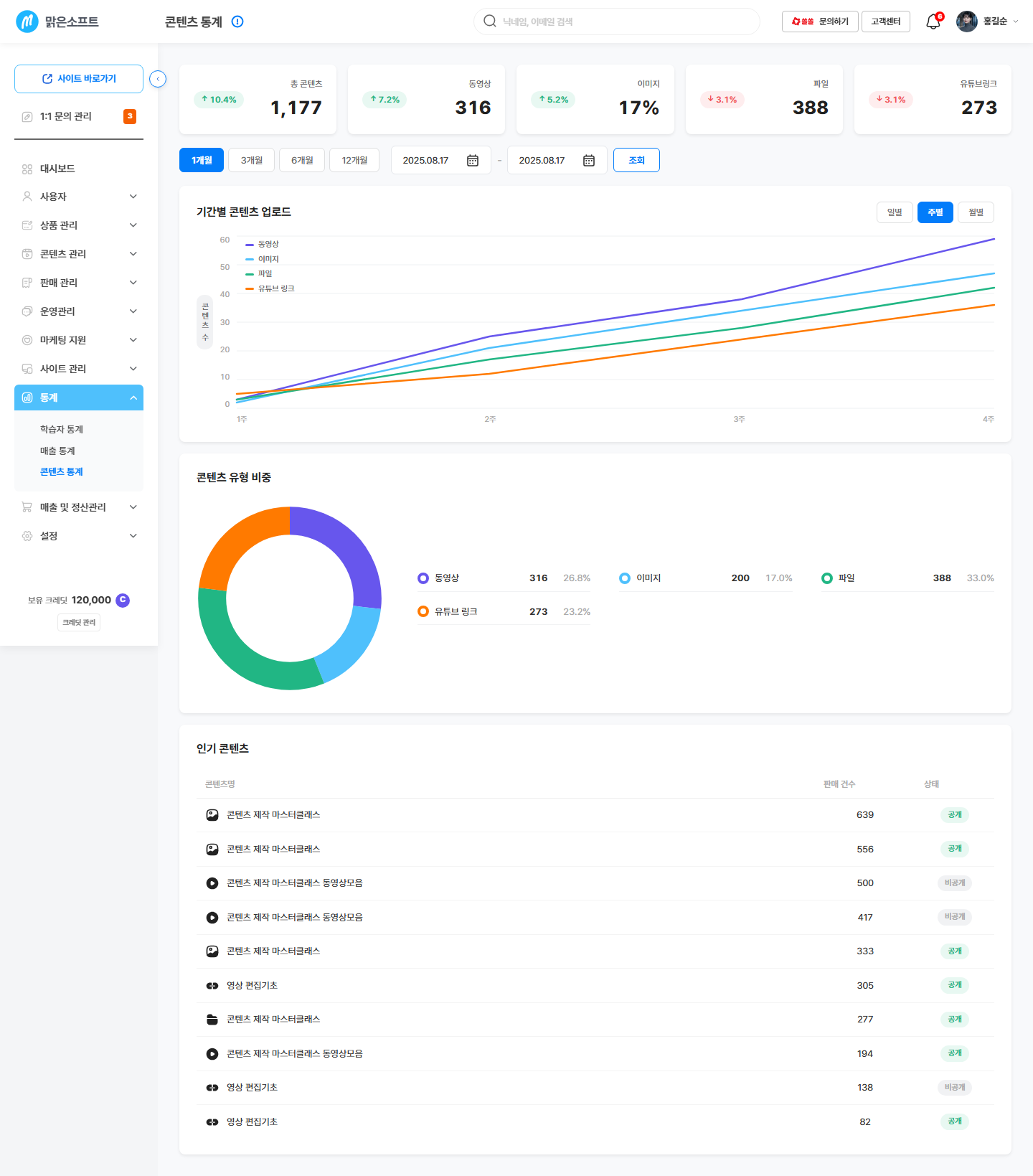Click the 맑은소프트 logo icon
Viewport: 1033px width, 1176px height.
(27, 22)
